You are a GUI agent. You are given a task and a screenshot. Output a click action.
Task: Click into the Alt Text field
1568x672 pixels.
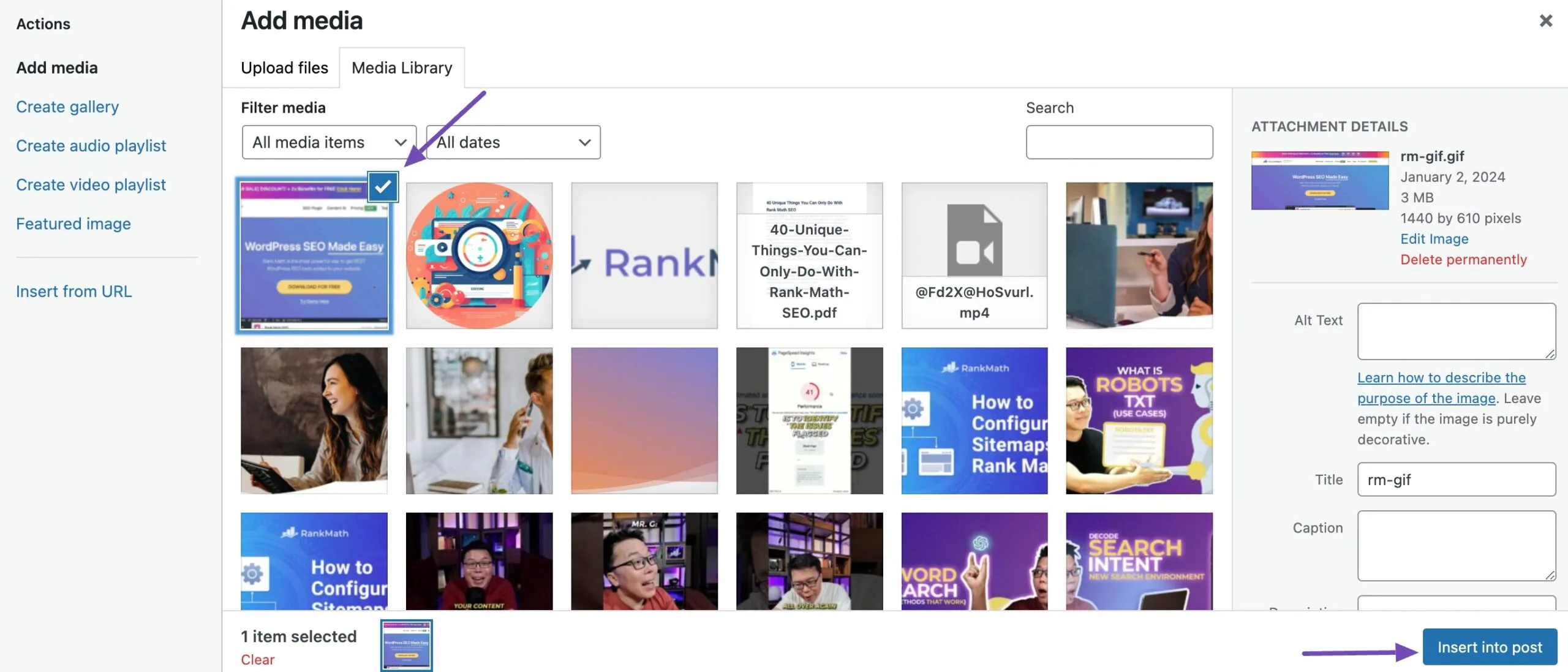(x=1457, y=331)
